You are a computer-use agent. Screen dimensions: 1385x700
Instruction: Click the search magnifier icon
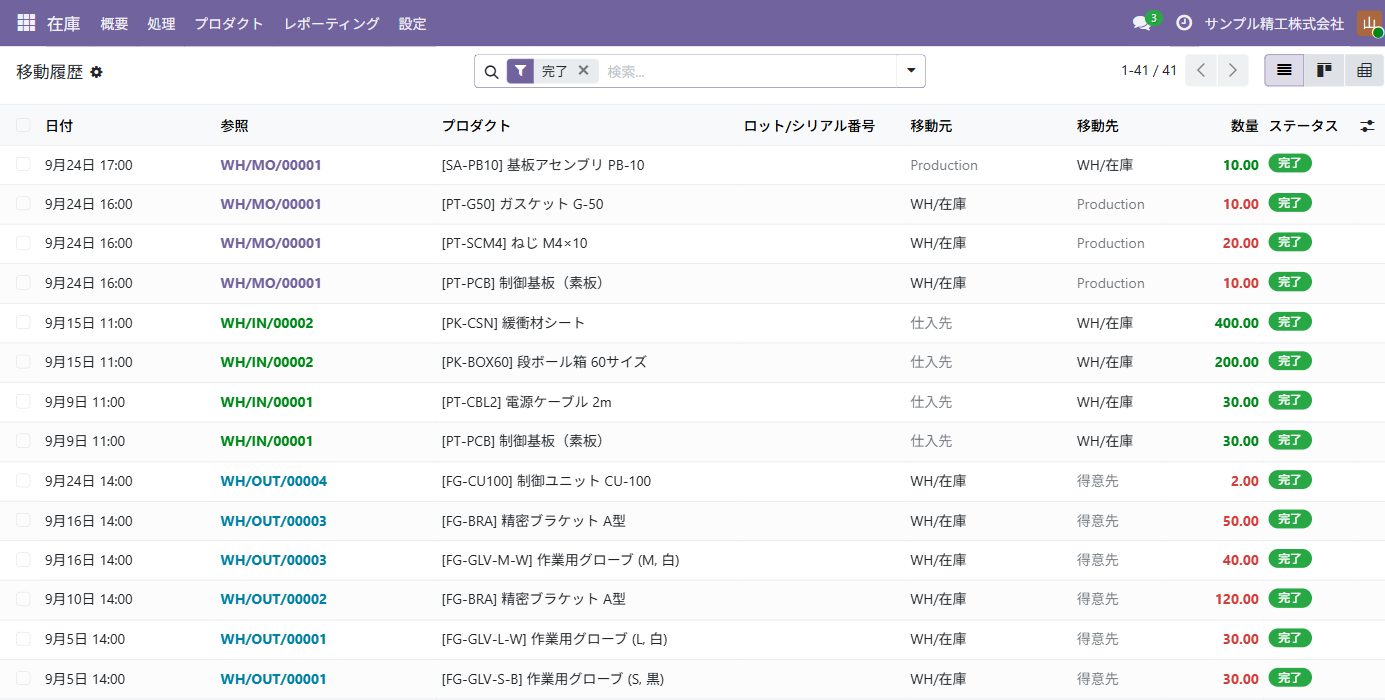click(491, 72)
